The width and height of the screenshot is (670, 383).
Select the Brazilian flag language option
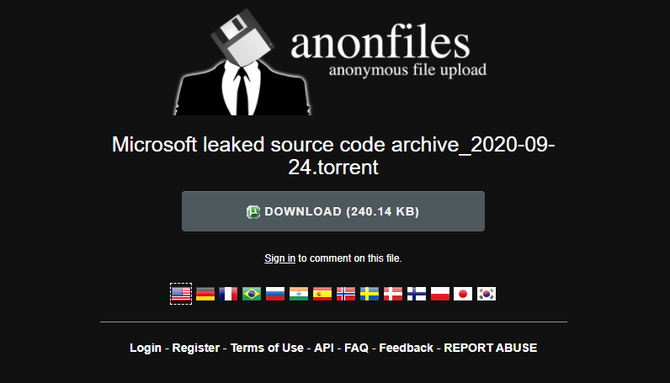click(252, 294)
